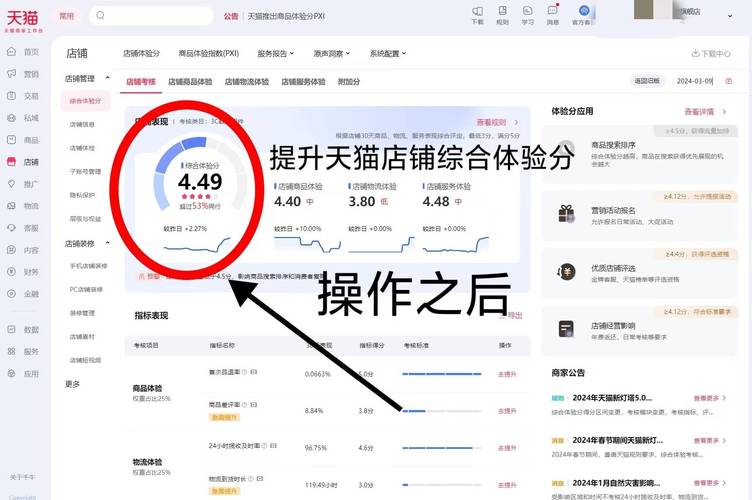Click the date field 2024-03-09
Screen dimensions: 752x500
click(x=695, y=81)
